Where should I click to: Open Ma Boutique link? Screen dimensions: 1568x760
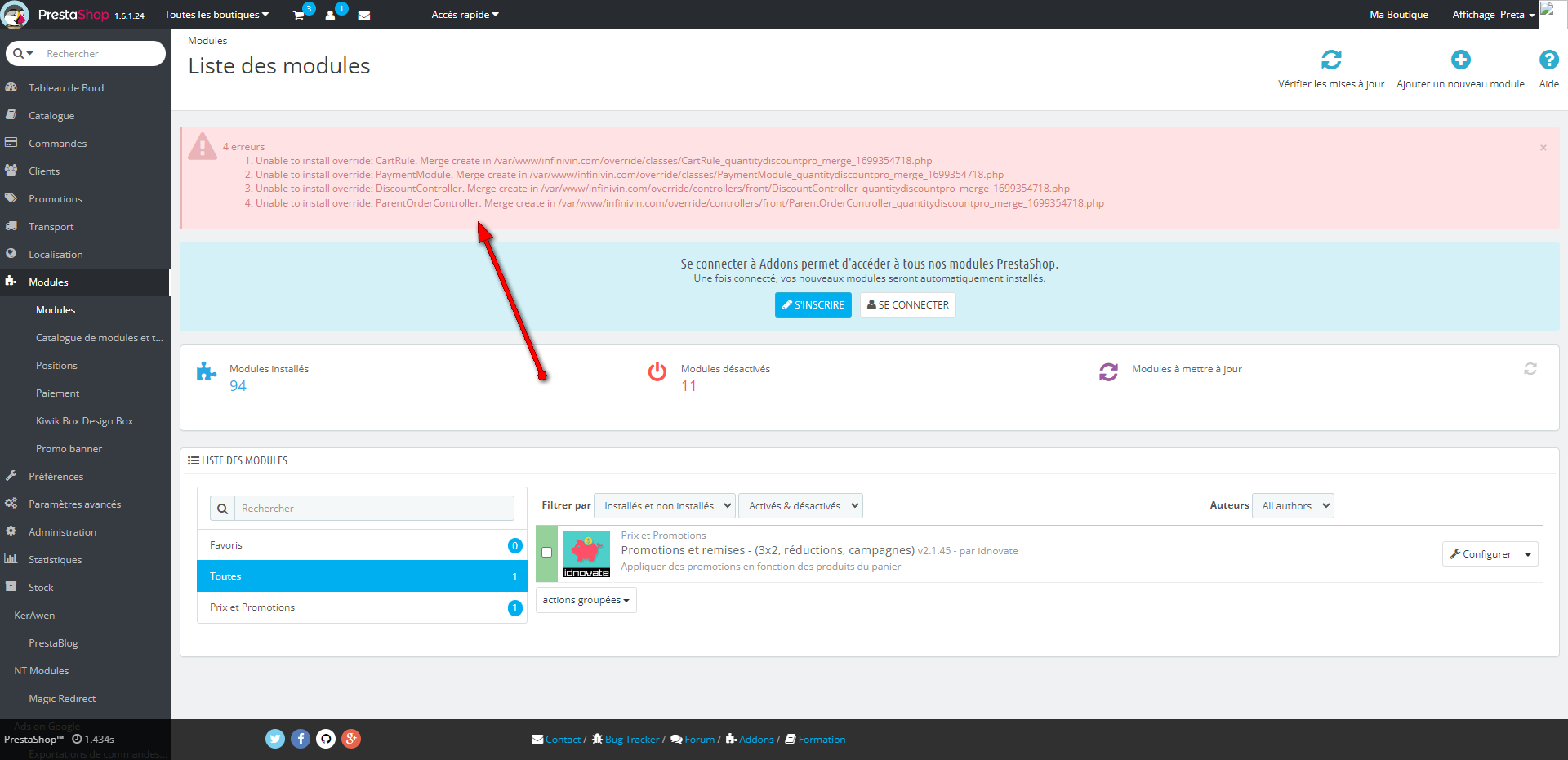[1399, 15]
